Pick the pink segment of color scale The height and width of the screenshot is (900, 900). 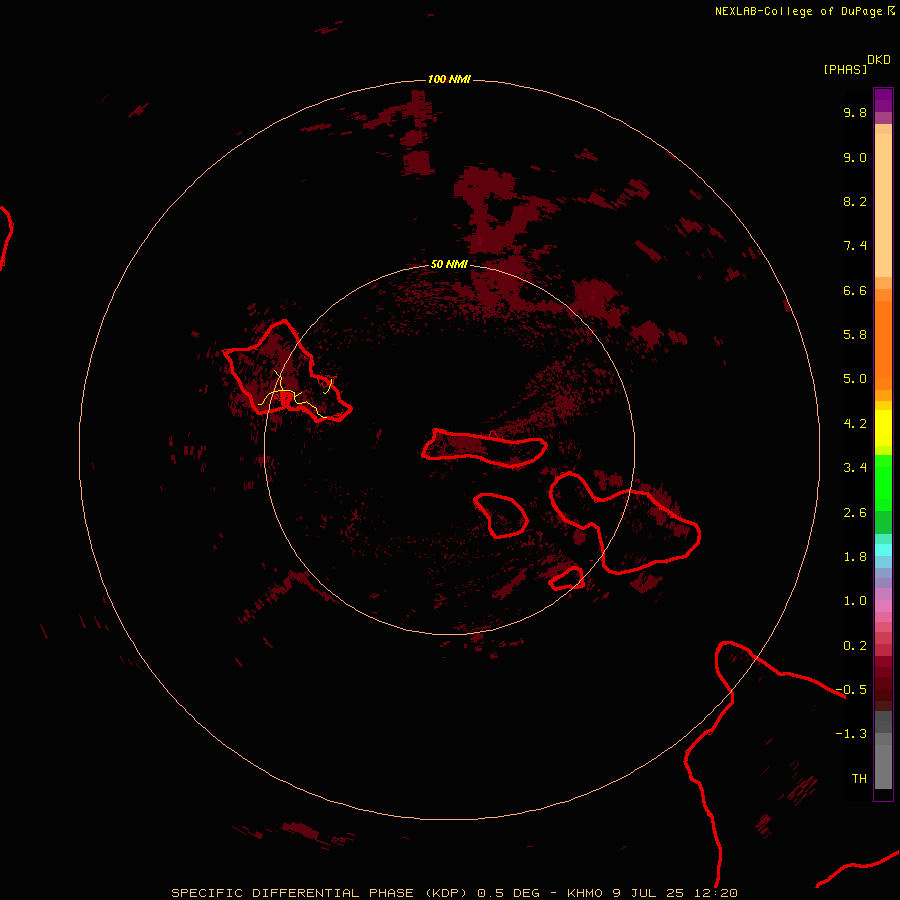(883, 606)
